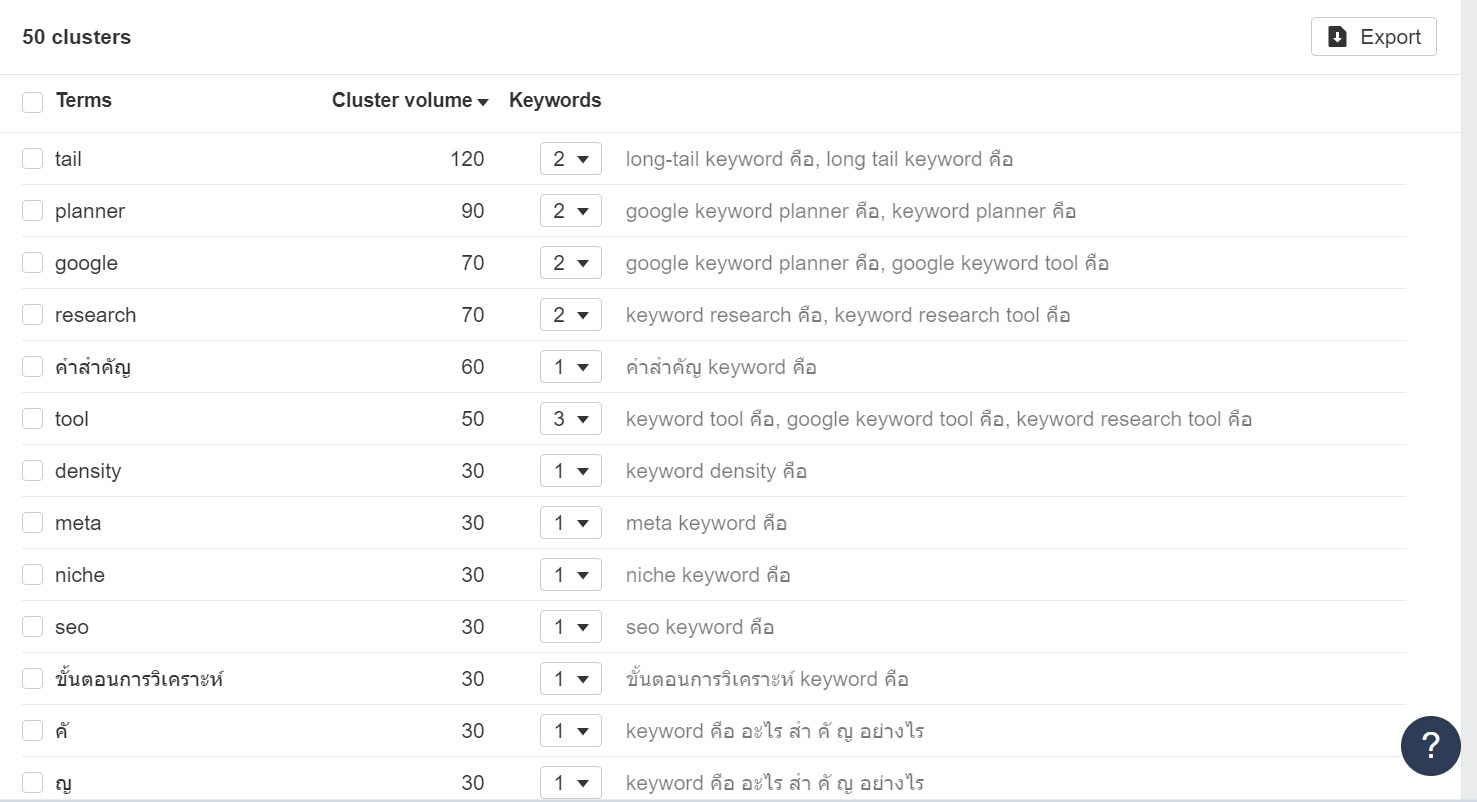Viewport: 1477px width, 802px height.
Task: Click the download icon inside the Export button
Action: click(1337, 36)
